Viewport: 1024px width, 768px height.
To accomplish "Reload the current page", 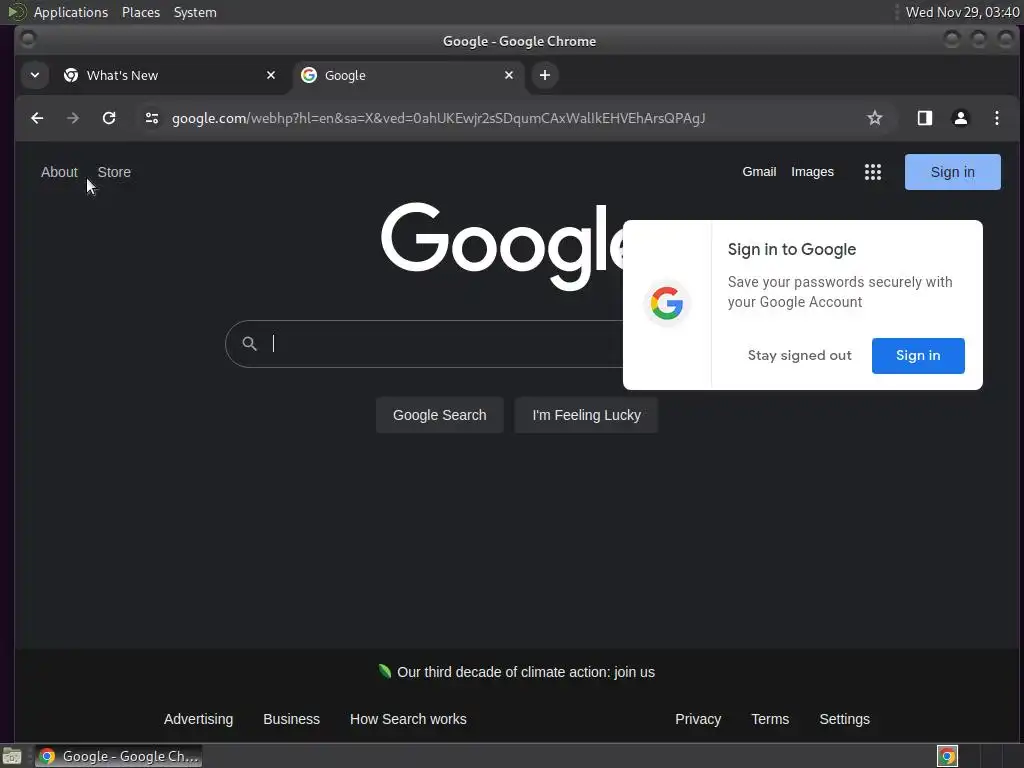I will coord(109,118).
